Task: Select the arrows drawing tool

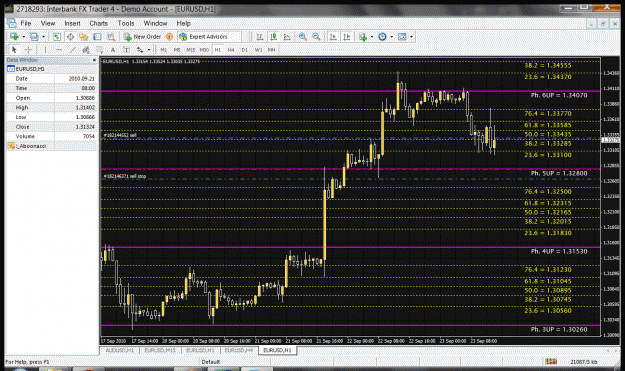Action: pyautogui.click(x=140, y=50)
